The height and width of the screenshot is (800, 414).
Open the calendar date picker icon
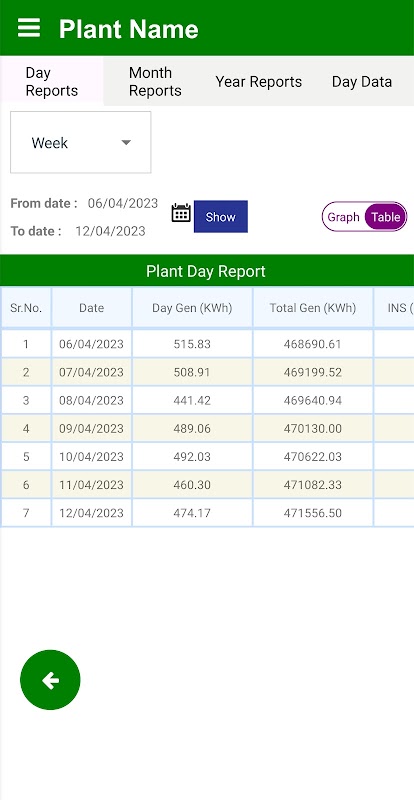pyautogui.click(x=181, y=213)
